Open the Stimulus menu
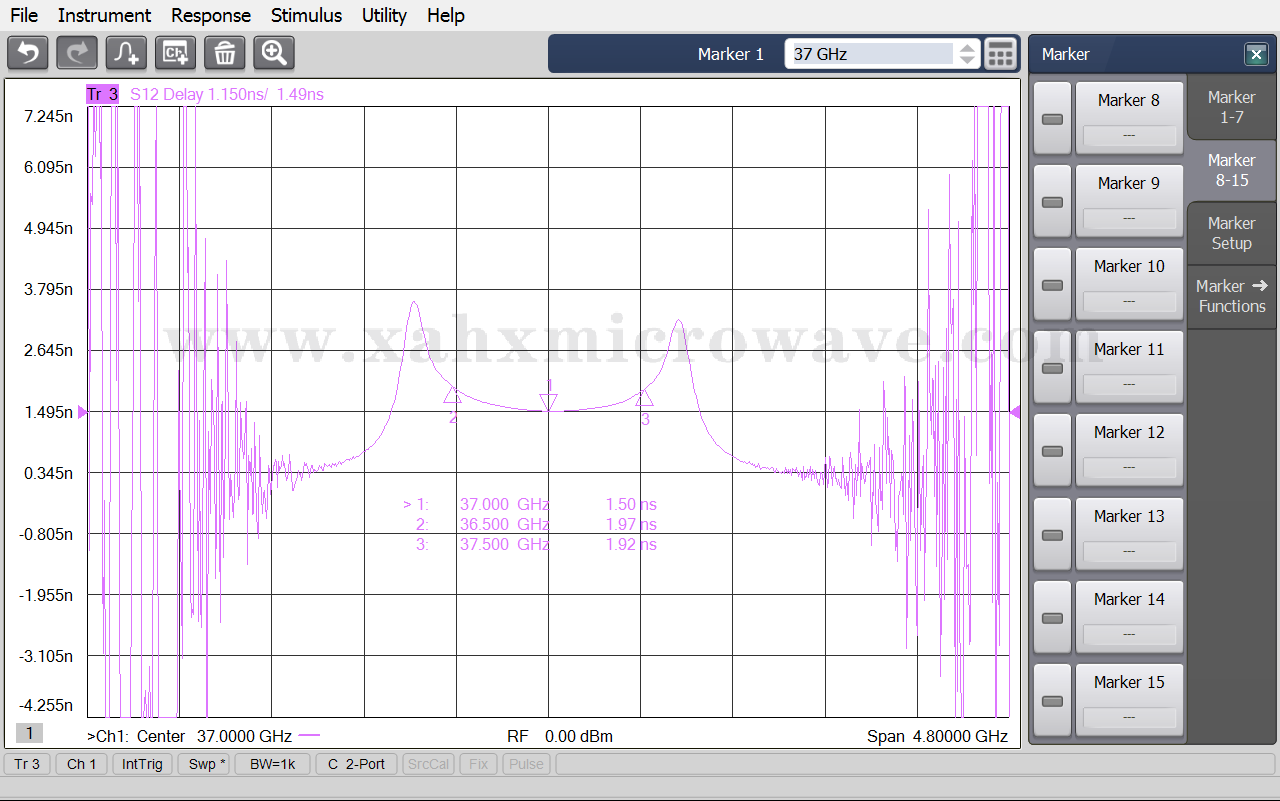The image size is (1280, 801). coord(306,15)
